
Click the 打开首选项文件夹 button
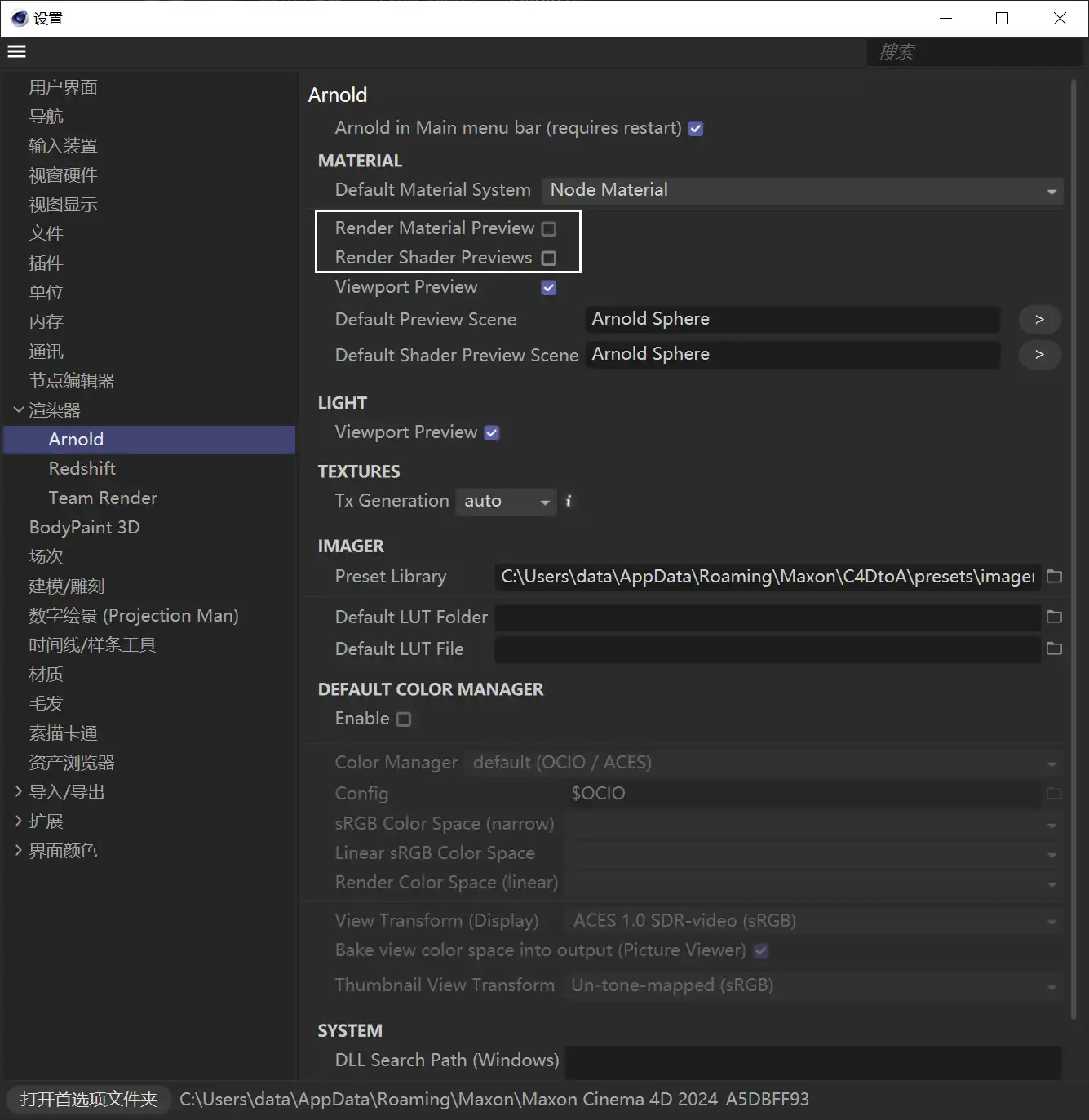[88, 1099]
